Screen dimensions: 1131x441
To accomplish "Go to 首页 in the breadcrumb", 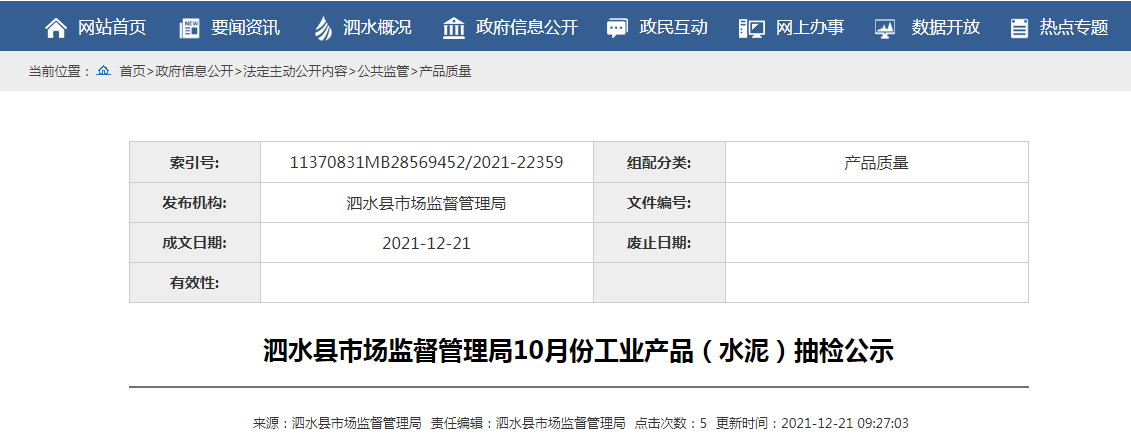I will (x=132, y=71).
